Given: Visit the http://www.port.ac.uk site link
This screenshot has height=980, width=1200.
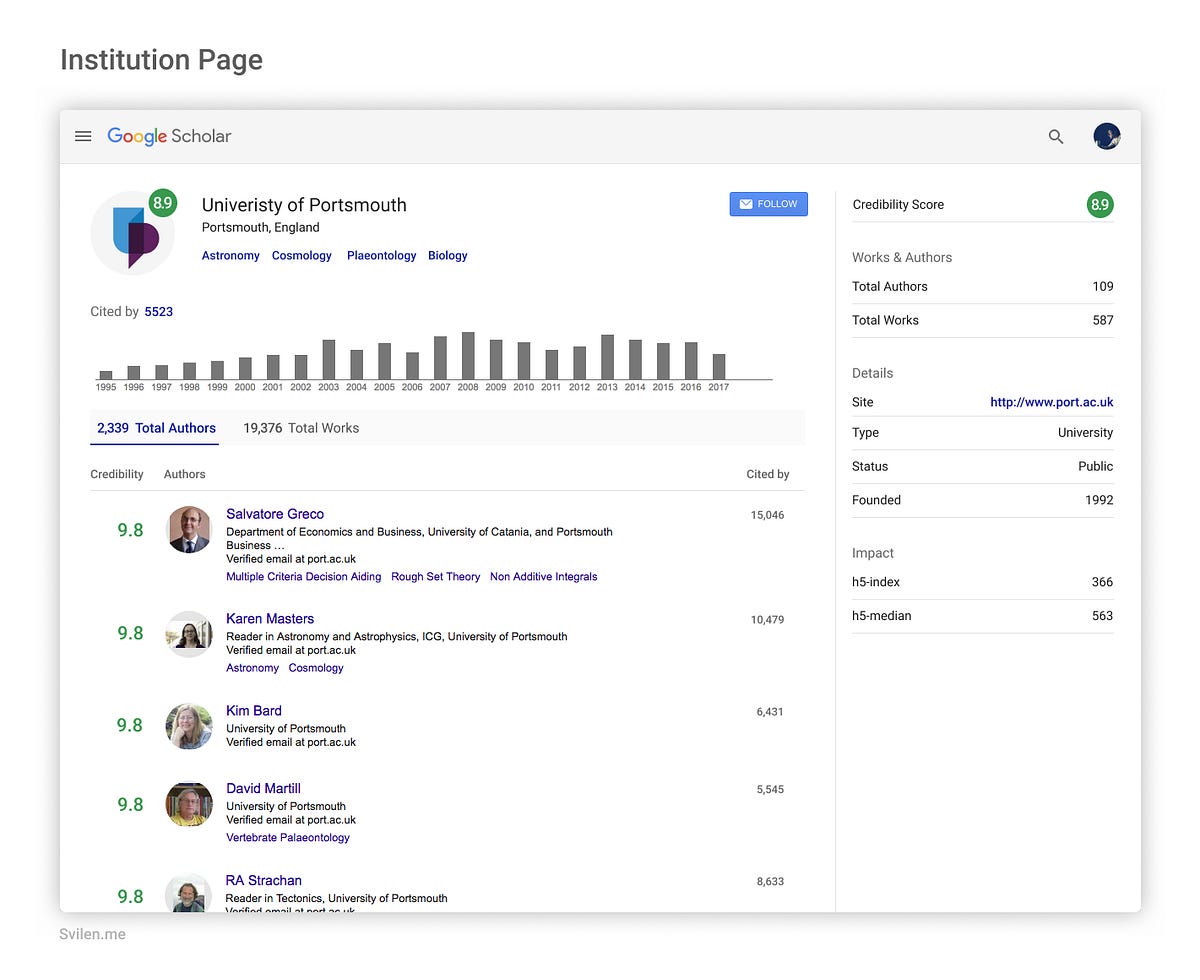Looking at the screenshot, I should click(1052, 402).
